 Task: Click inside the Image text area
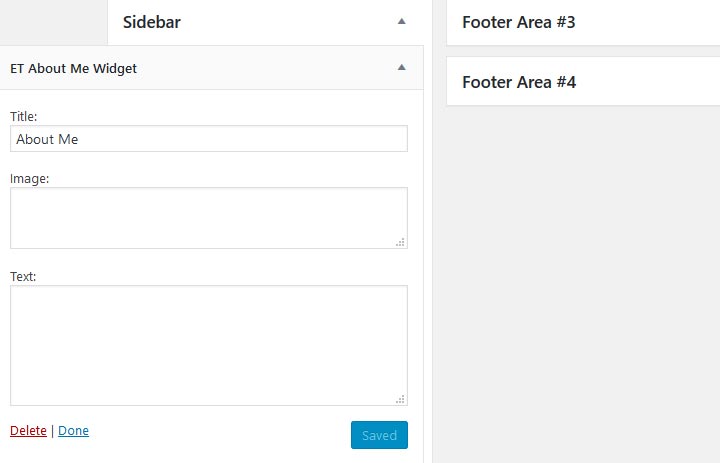pyautogui.click(x=209, y=217)
